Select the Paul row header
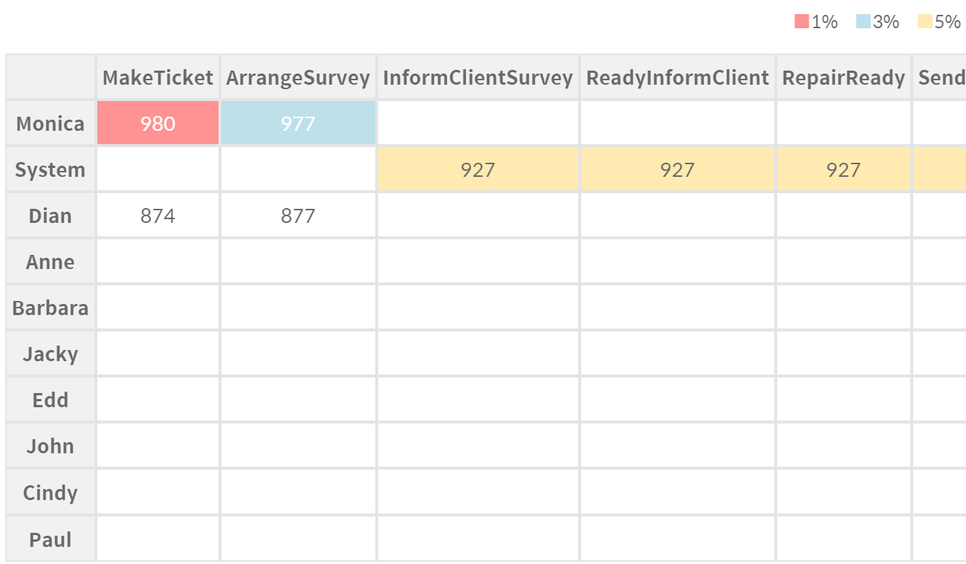This screenshot has height=564, width=966. [50, 540]
